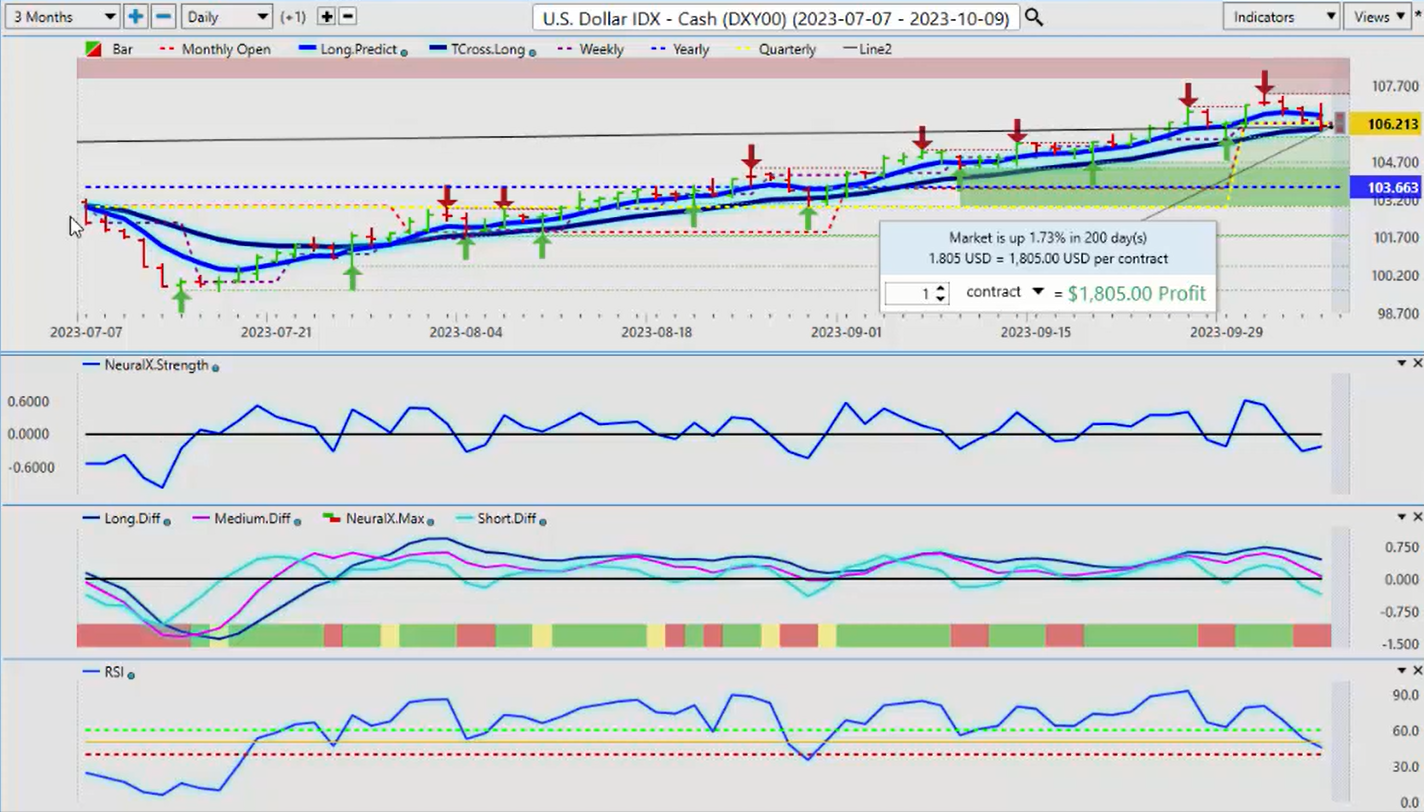Open the 3 Months range dropdown
This screenshot has height=812, width=1424.
click(61, 16)
